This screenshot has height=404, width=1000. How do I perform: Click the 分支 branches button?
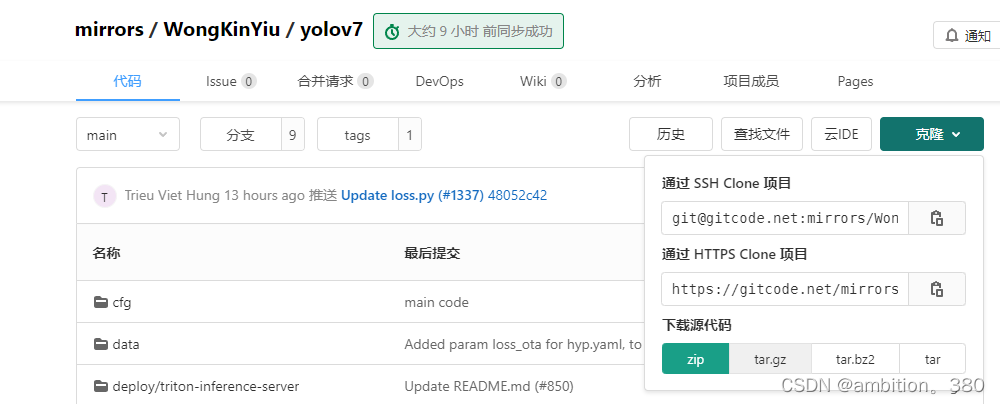tap(240, 135)
